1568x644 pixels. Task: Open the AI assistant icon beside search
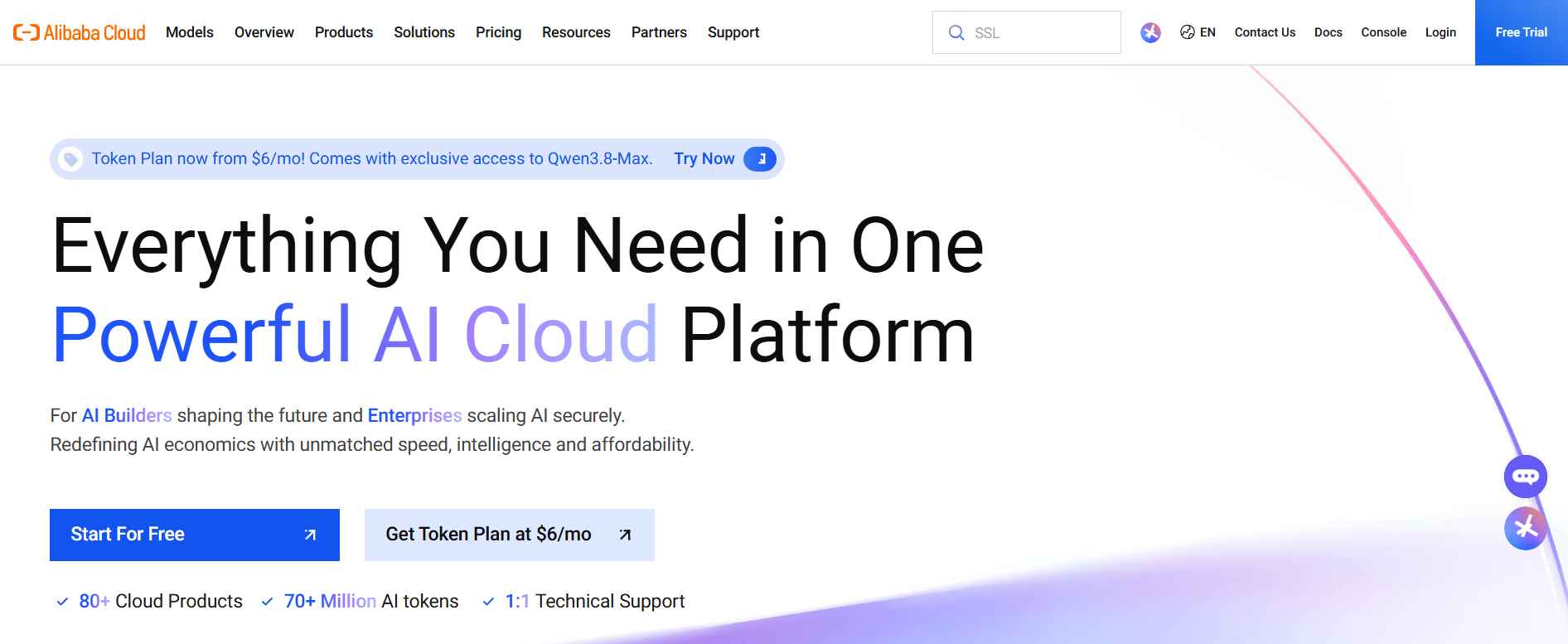click(1150, 32)
